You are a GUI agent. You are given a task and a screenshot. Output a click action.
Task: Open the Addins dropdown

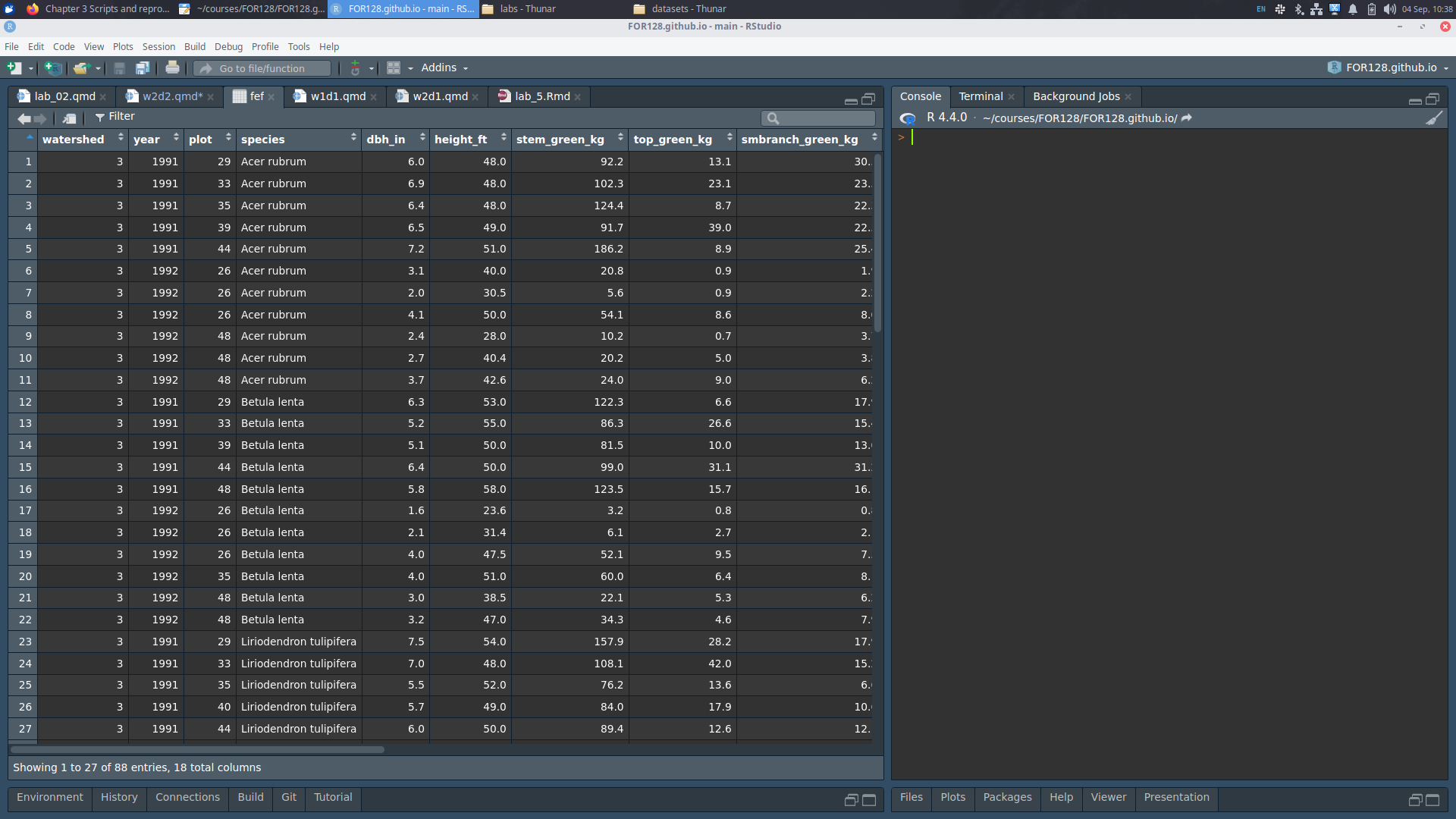pyautogui.click(x=444, y=67)
